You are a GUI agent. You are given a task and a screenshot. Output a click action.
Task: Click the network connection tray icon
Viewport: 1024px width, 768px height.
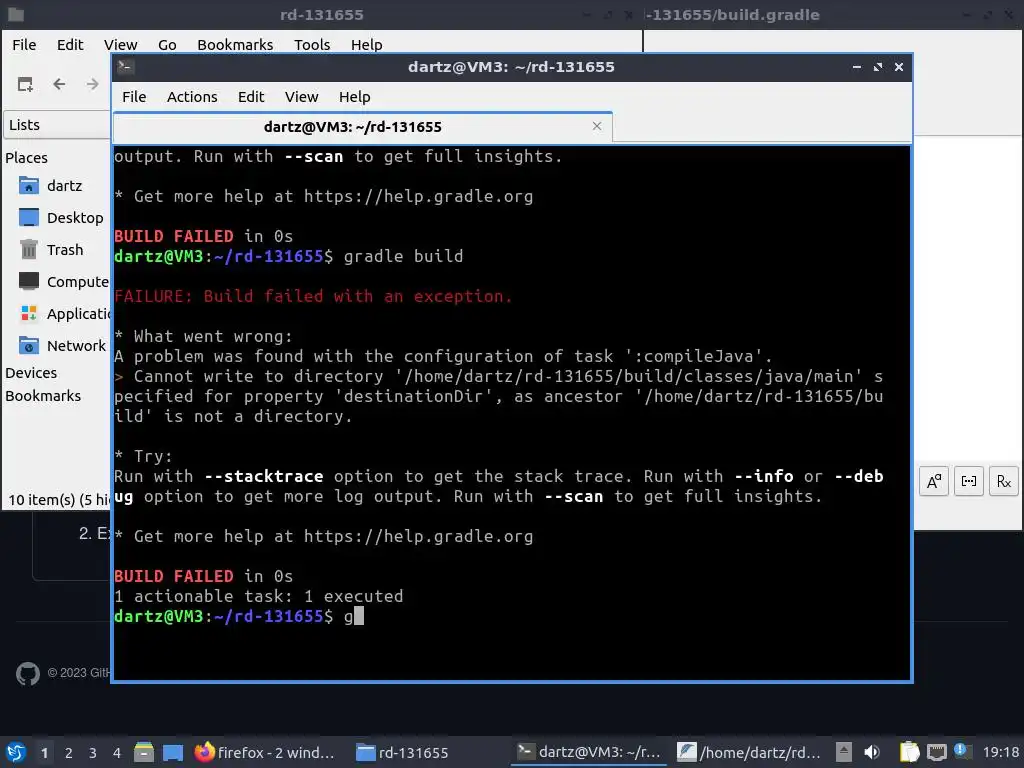point(936,752)
